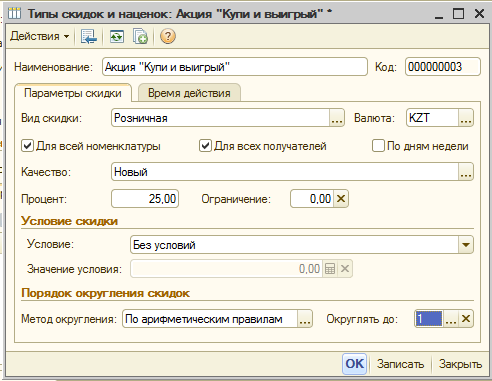Click the Записать button
The image size is (492, 381).
pyautogui.click(x=400, y=364)
